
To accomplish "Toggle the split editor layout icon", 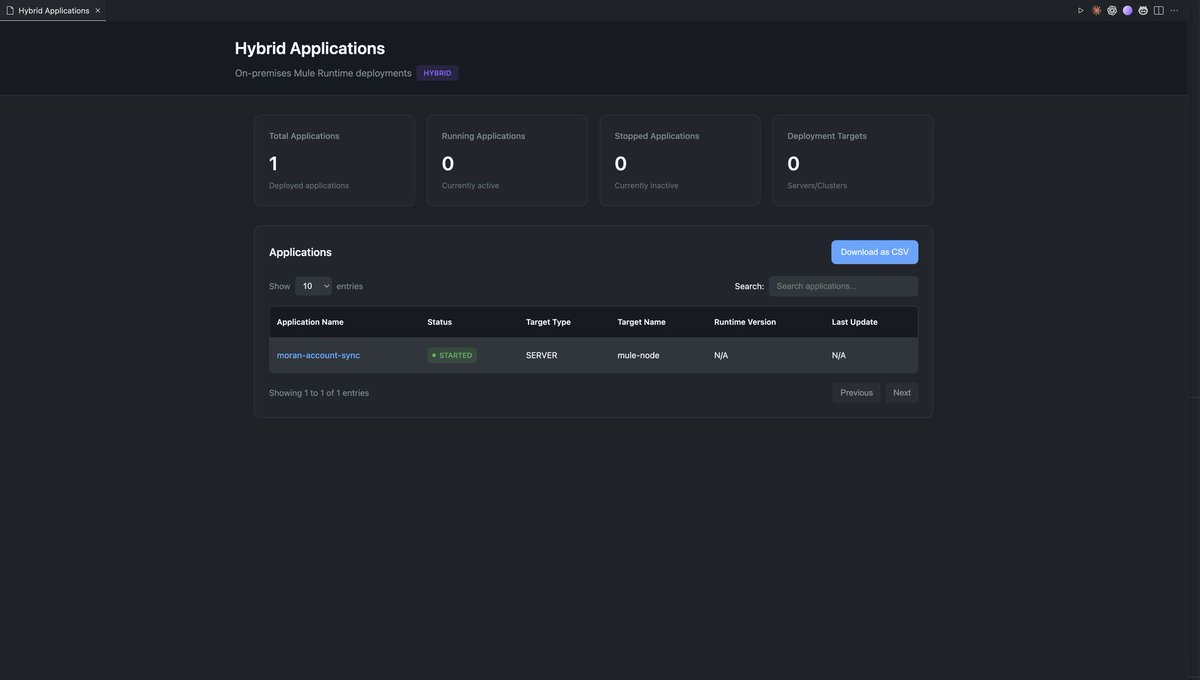I will (x=1159, y=10).
